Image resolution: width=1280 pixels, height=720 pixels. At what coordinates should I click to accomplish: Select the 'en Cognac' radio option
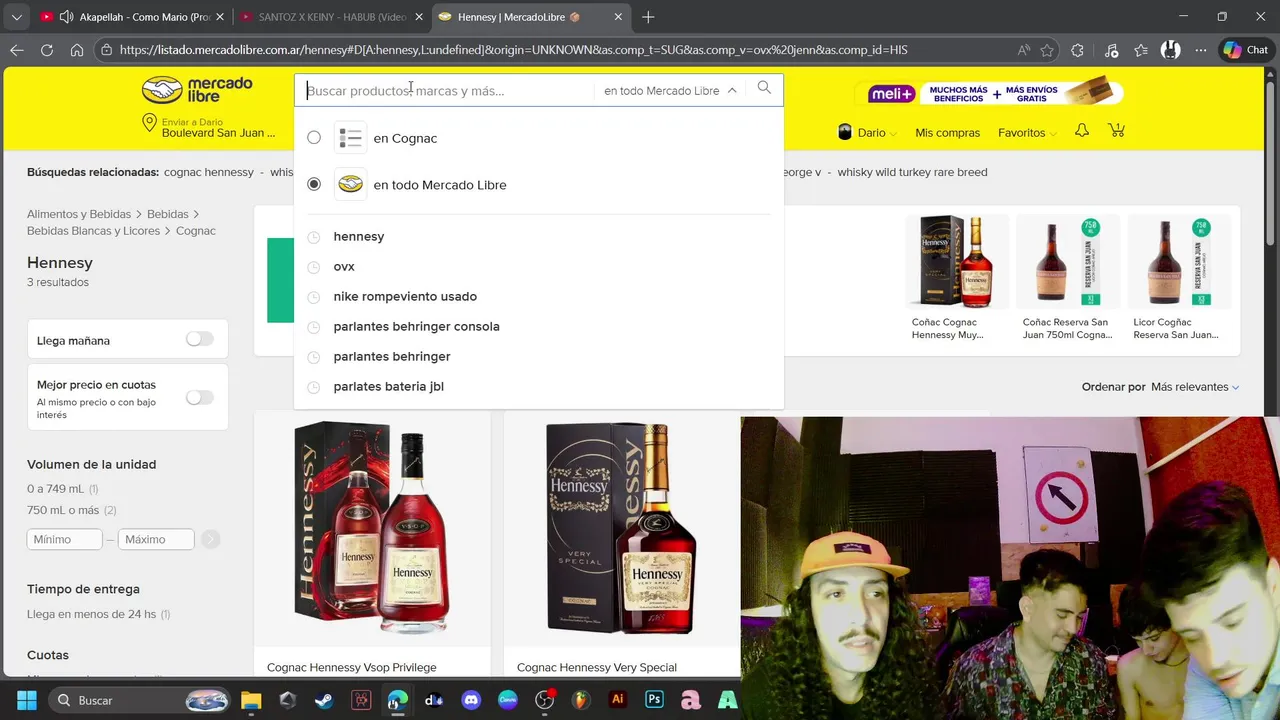pyautogui.click(x=314, y=138)
